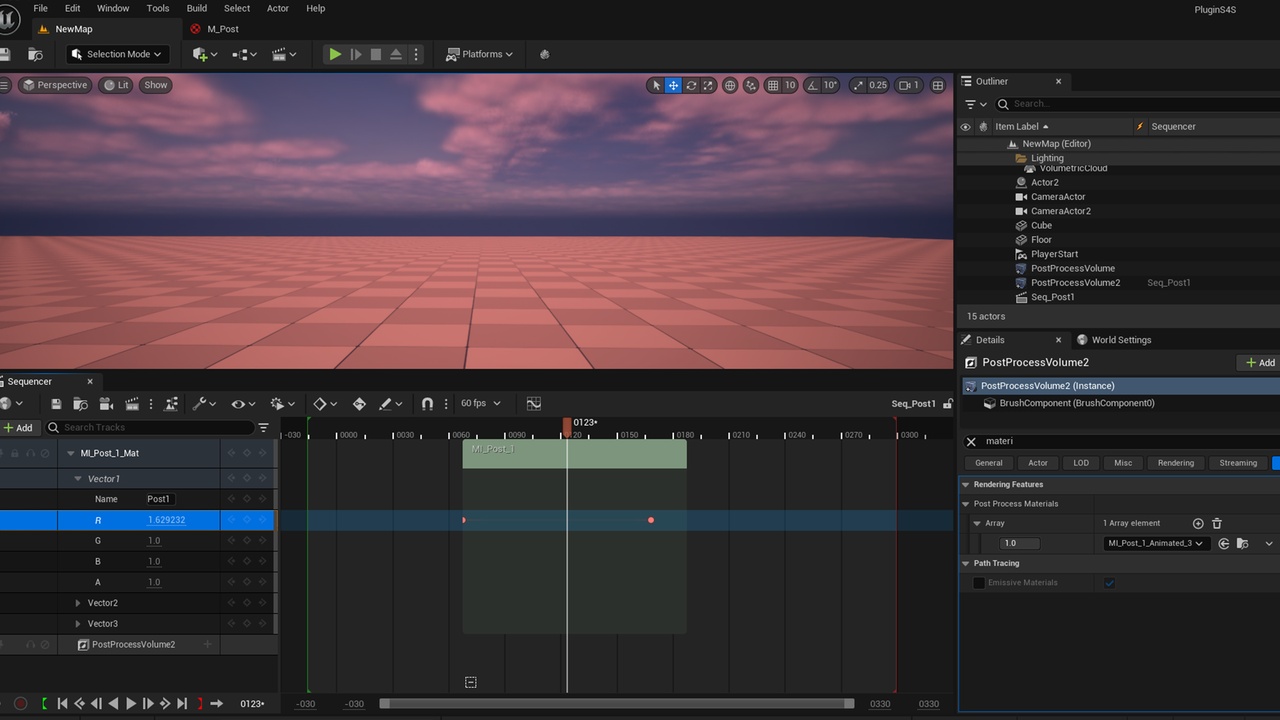Image resolution: width=1280 pixels, height=720 pixels.
Task: Play the sequence forward
Action: [130, 704]
